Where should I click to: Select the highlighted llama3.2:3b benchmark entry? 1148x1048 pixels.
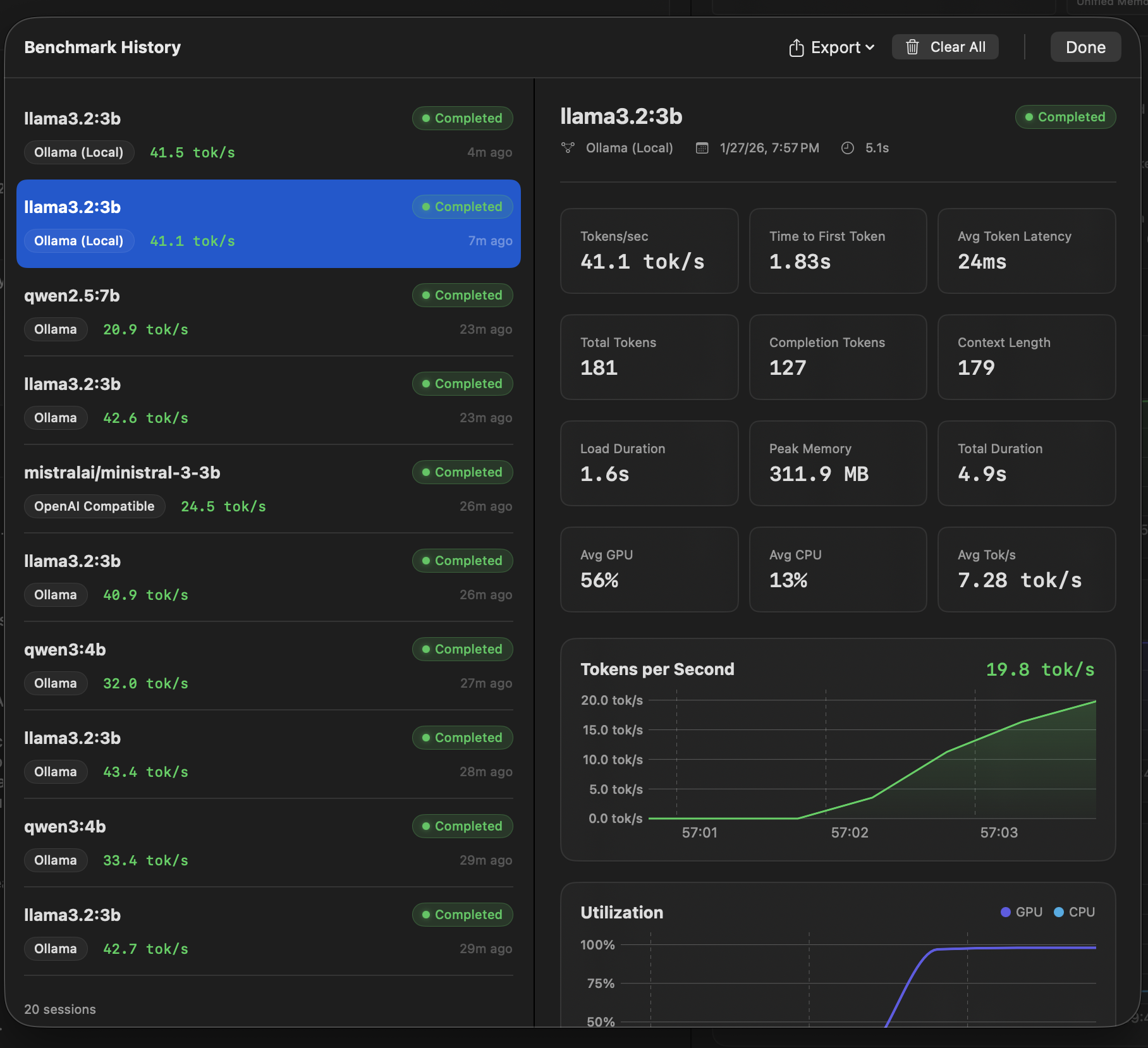point(268,224)
